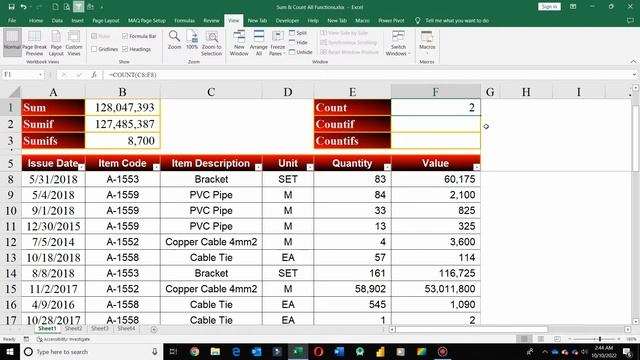Insert a function with the fx button

point(94,75)
